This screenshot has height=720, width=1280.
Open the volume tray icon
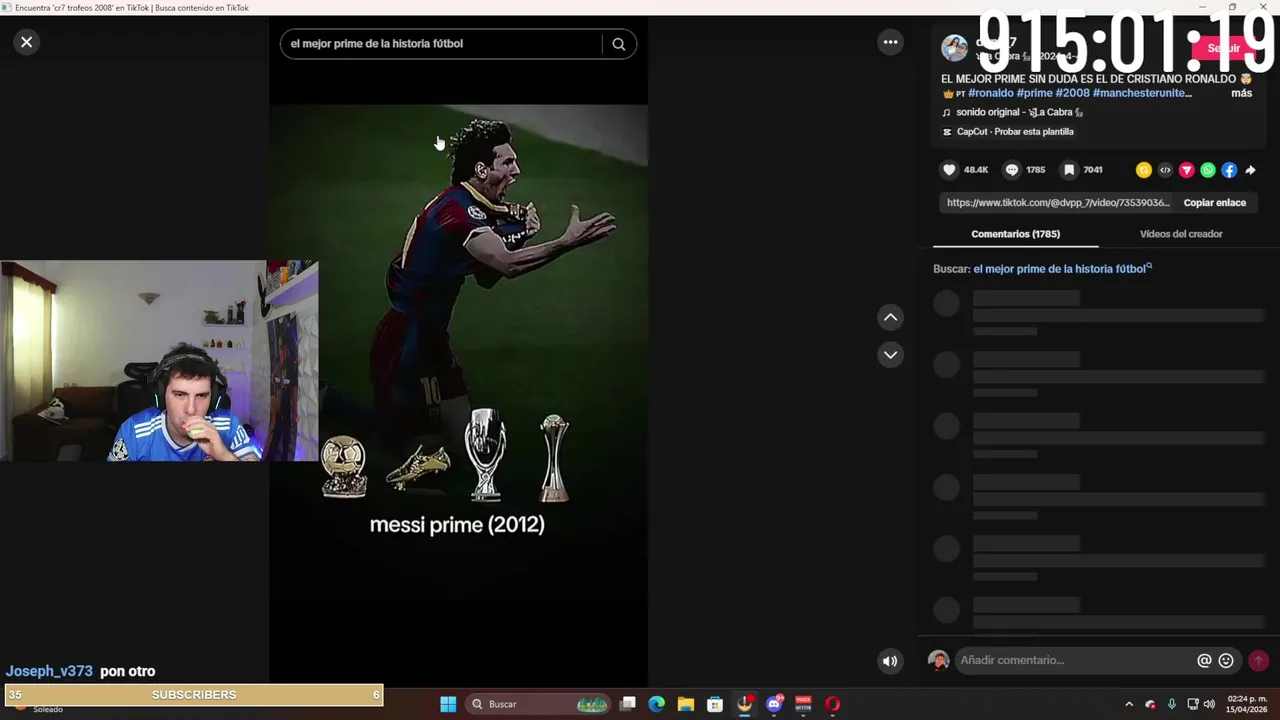point(1209,704)
